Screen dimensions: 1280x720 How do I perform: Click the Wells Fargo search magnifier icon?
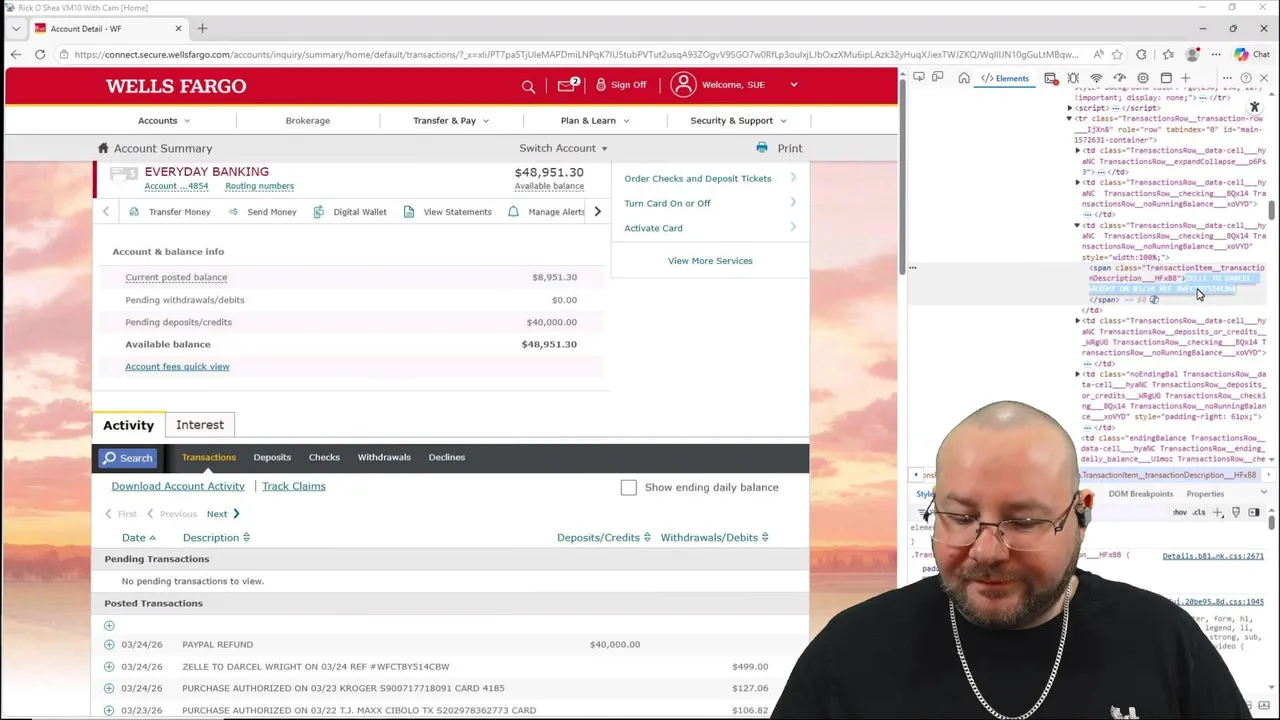click(528, 86)
